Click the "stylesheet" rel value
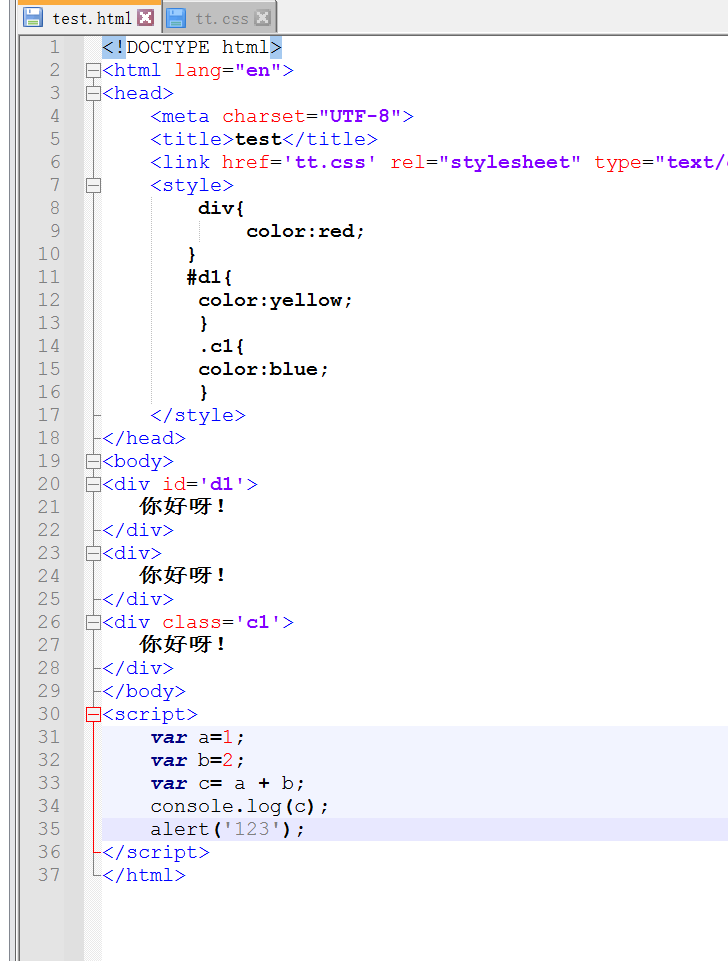 point(510,162)
